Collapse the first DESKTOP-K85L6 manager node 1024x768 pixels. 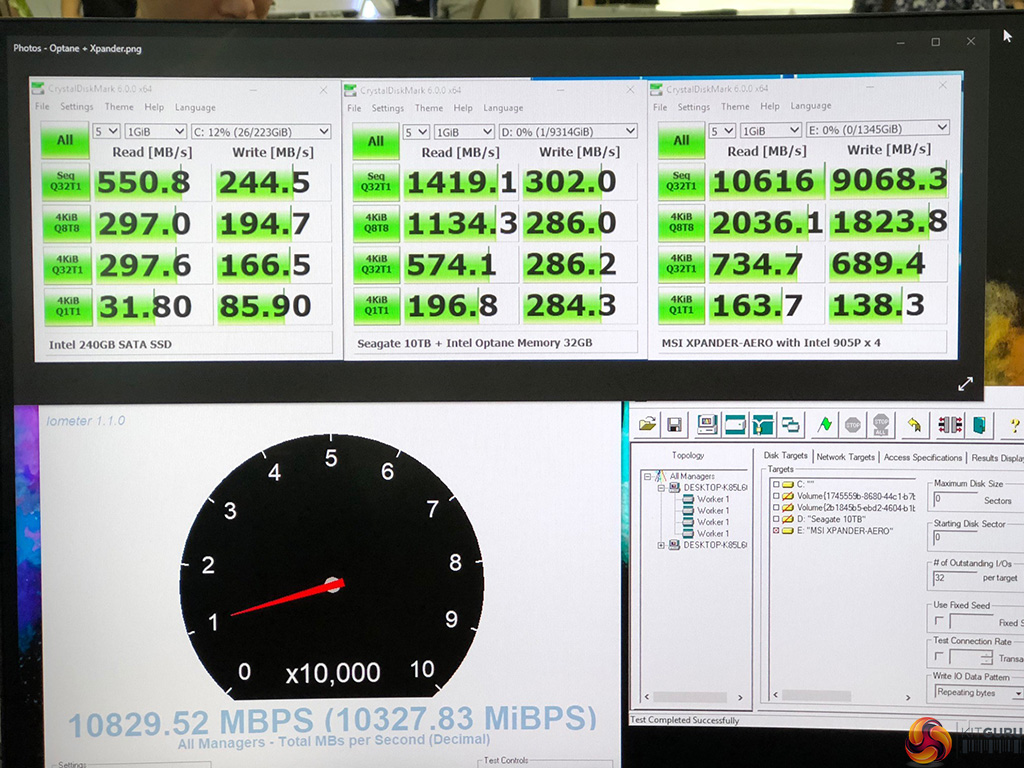click(x=661, y=488)
